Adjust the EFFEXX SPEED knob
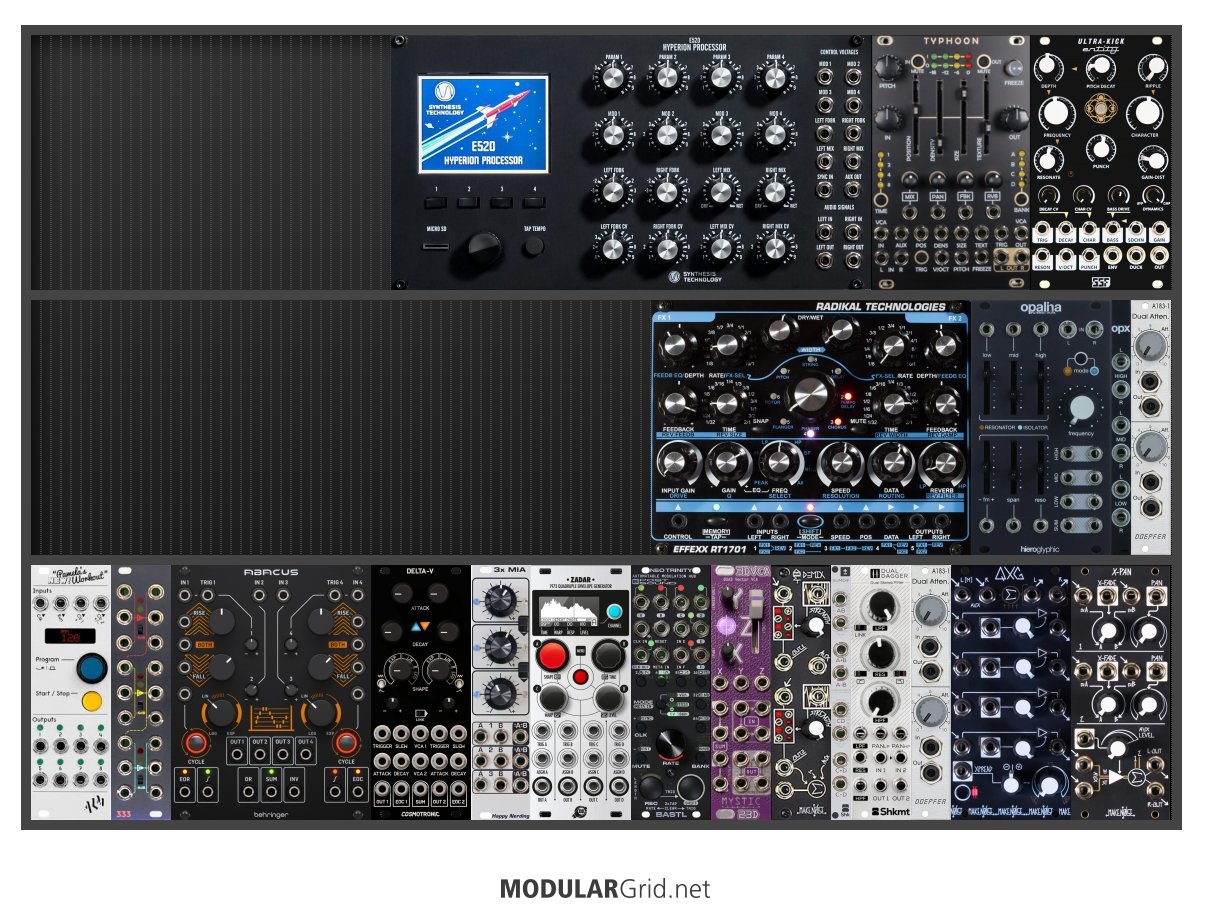Screen dimensions: 1212x910 [x=840, y=464]
